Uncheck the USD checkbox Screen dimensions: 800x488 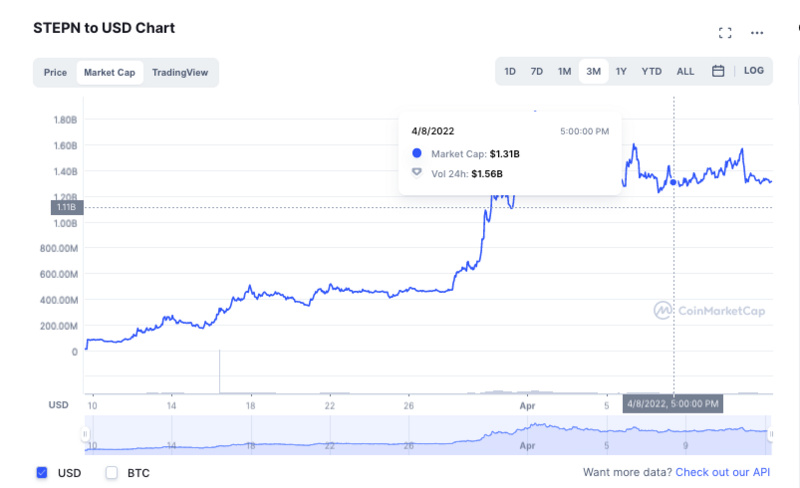[x=42, y=472]
